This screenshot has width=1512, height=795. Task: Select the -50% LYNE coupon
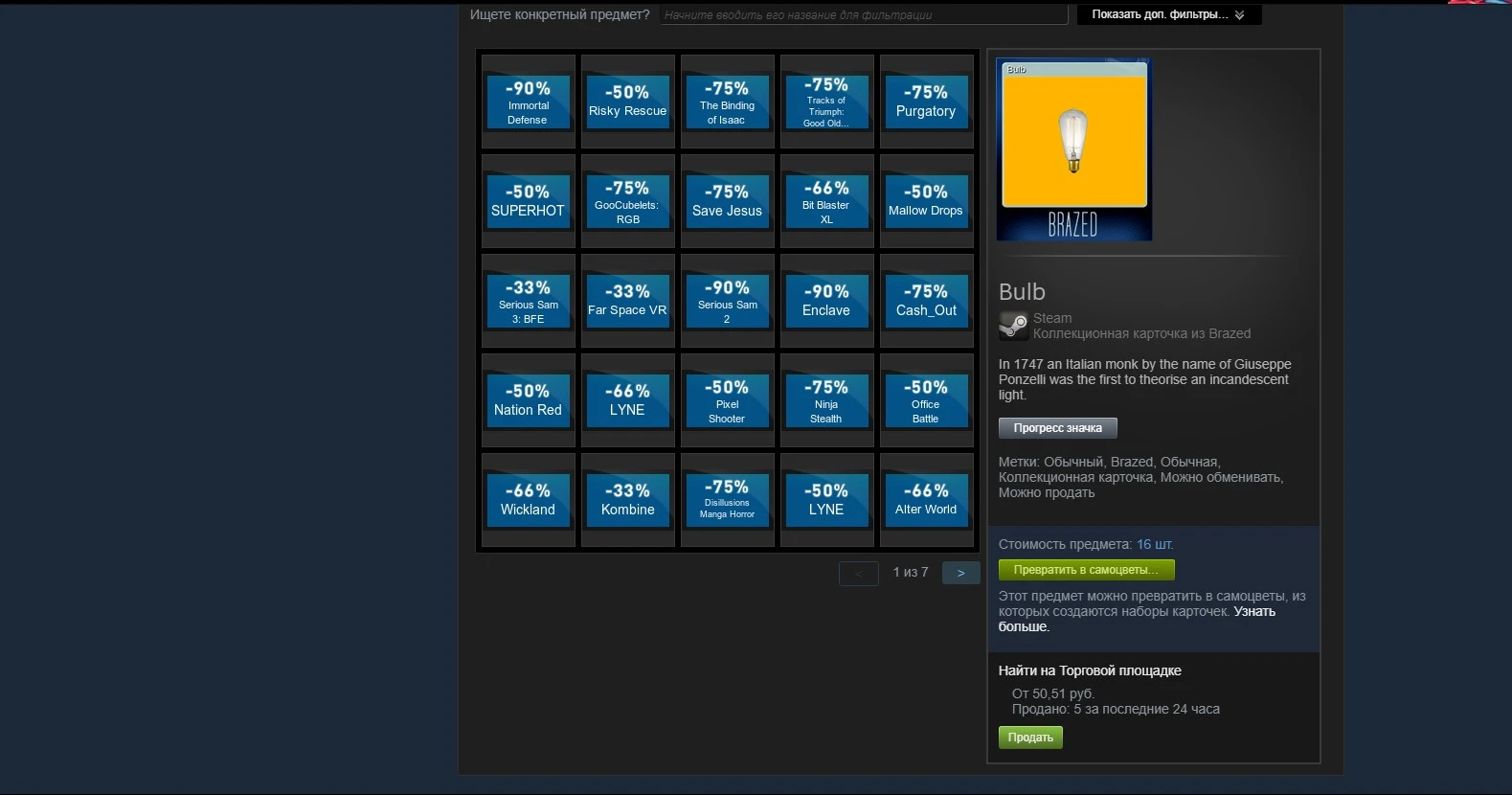coord(827,500)
